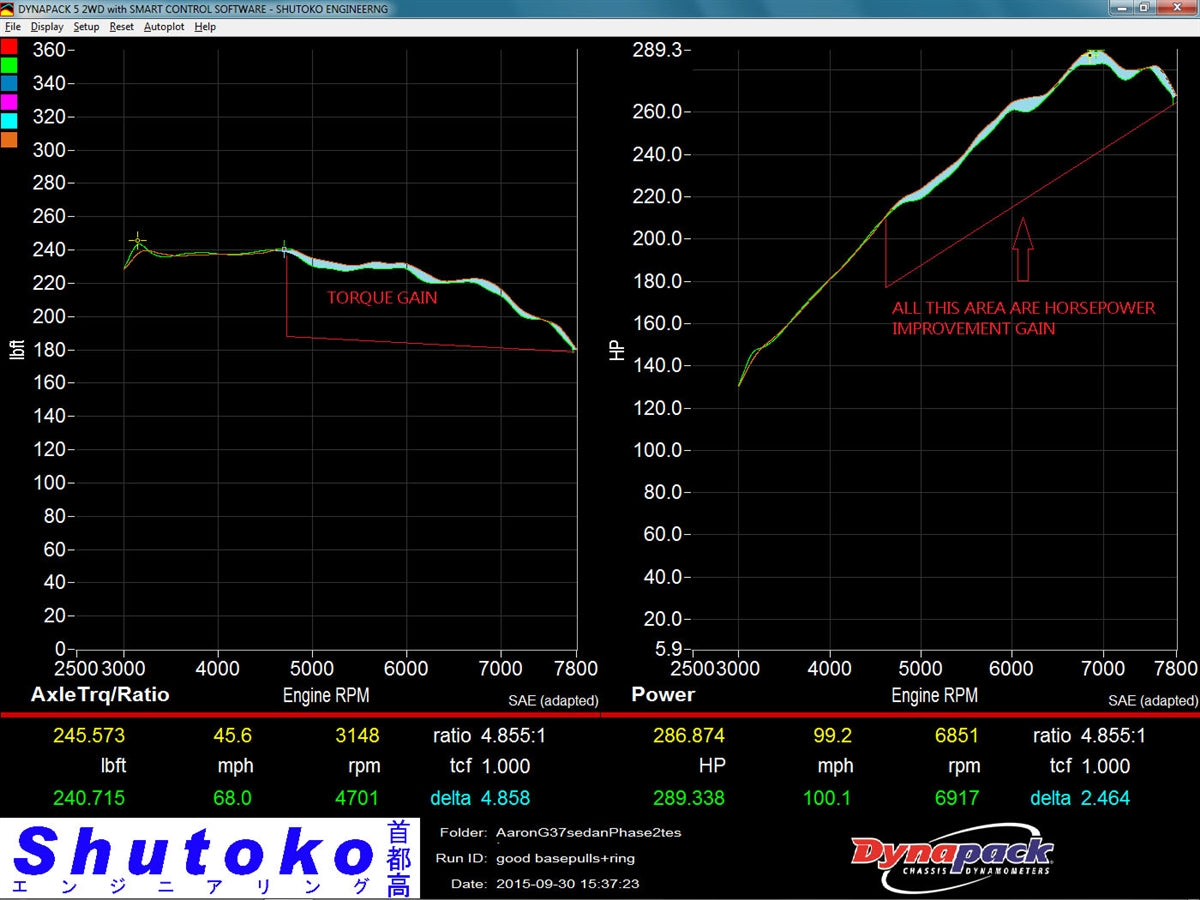
Task: Click the torque delta value 4.858
Action: coord(504,798)
